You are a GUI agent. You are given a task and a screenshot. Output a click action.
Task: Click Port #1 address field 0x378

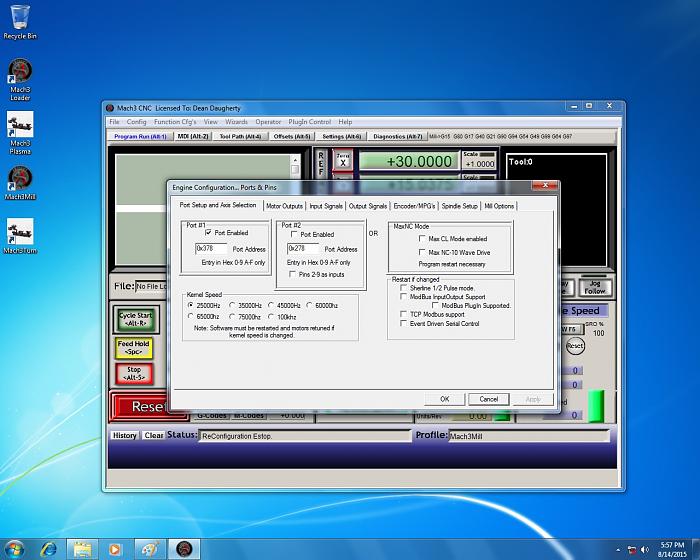coord(211,249)
